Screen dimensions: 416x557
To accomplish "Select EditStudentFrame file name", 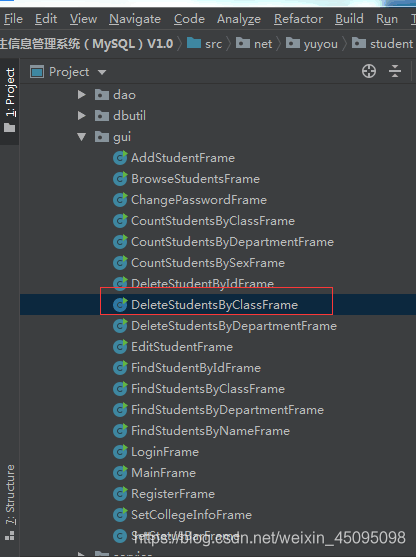I will pos(182,347).
